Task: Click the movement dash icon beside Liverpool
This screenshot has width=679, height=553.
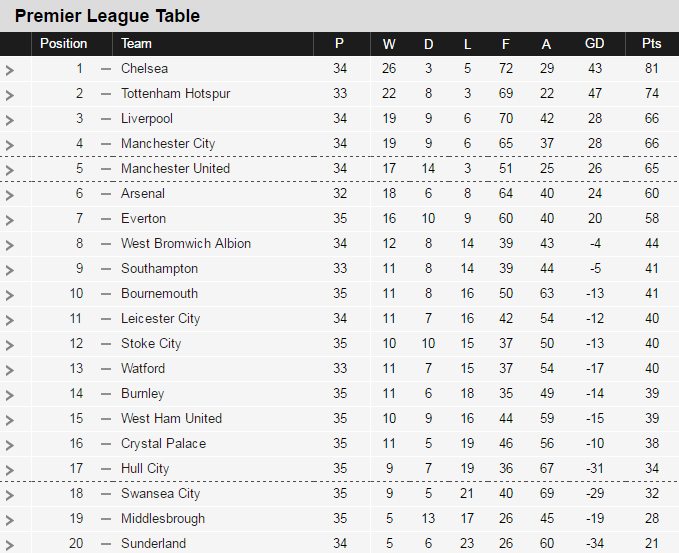Action: [x=106, y=119]
